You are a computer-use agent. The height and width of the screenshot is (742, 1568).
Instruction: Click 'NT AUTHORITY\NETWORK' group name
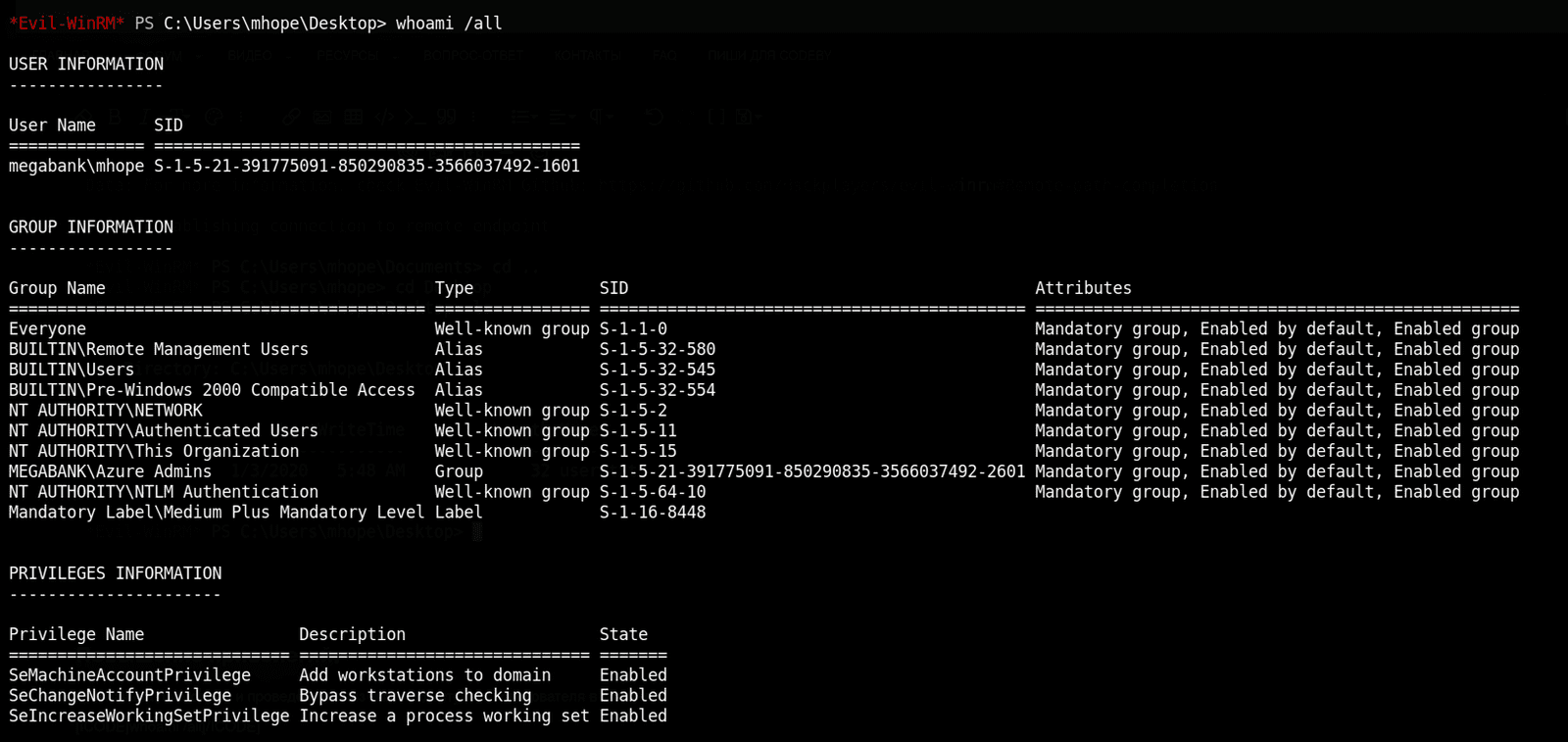coord(106,411)
